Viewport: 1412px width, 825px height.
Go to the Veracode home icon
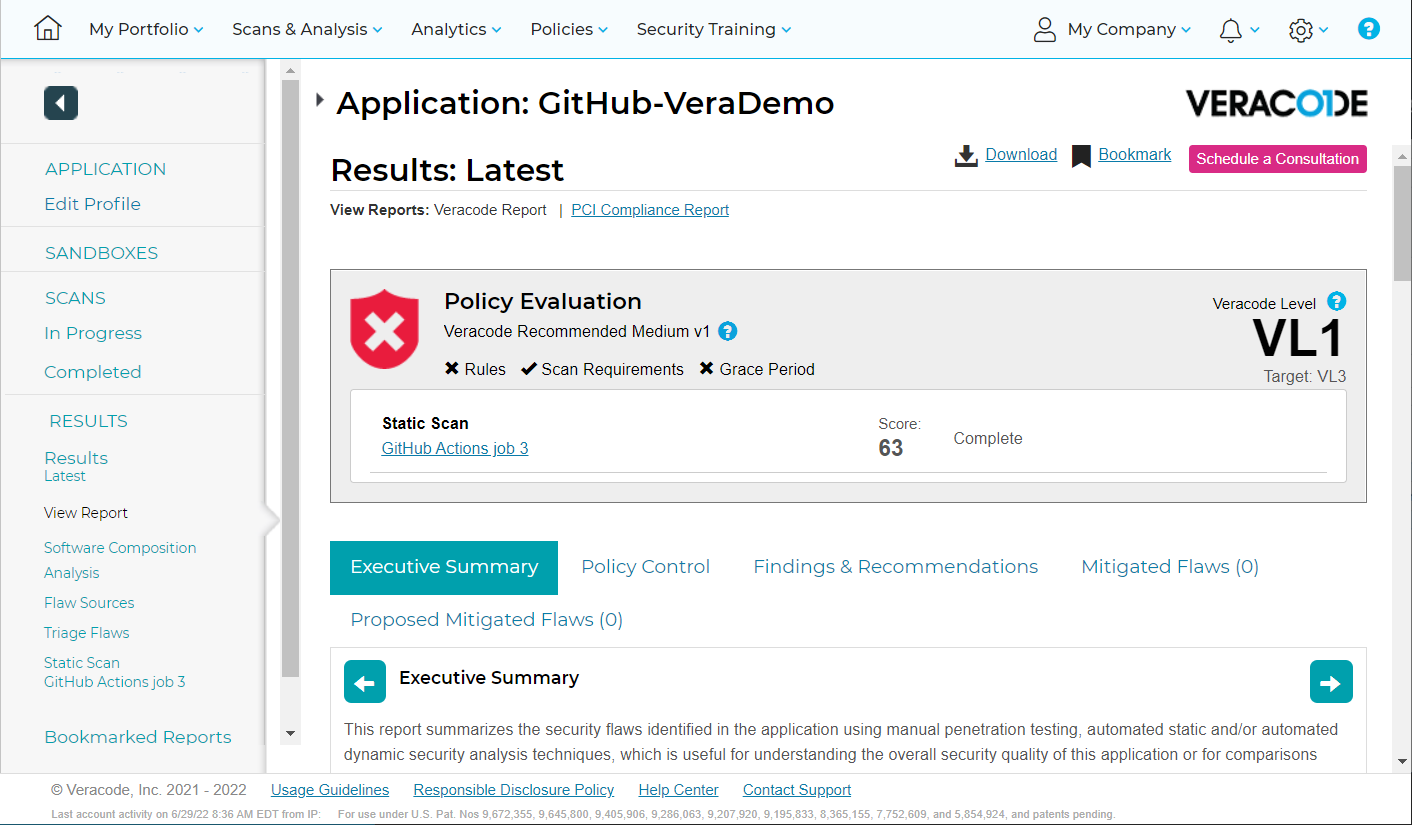(x=47, y=29)
